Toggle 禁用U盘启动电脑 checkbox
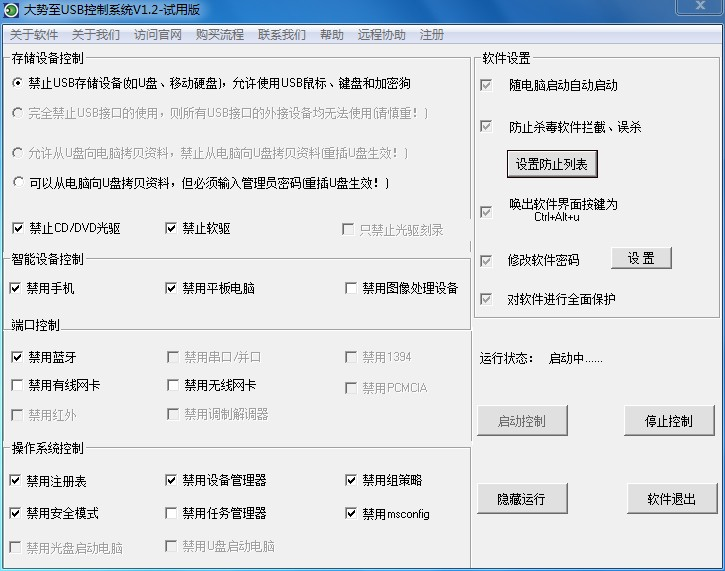The width and height of the screenshot is (725, 571). tap(171, 546)
